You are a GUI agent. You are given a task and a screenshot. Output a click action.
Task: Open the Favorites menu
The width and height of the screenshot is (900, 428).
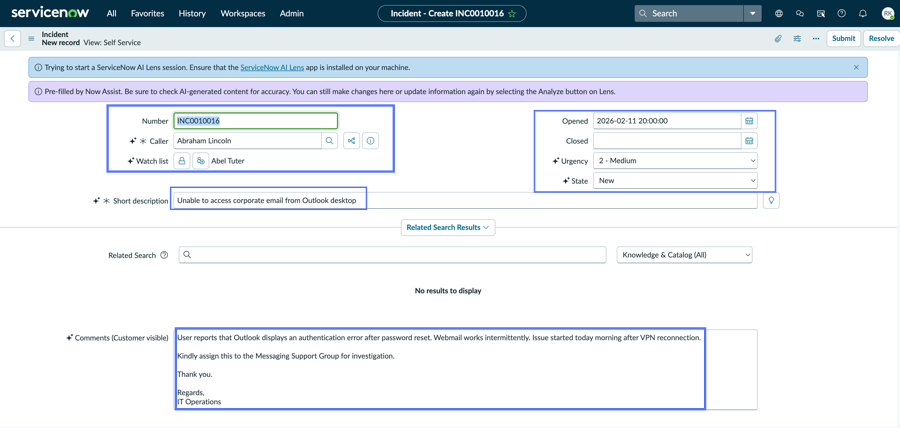148,13
